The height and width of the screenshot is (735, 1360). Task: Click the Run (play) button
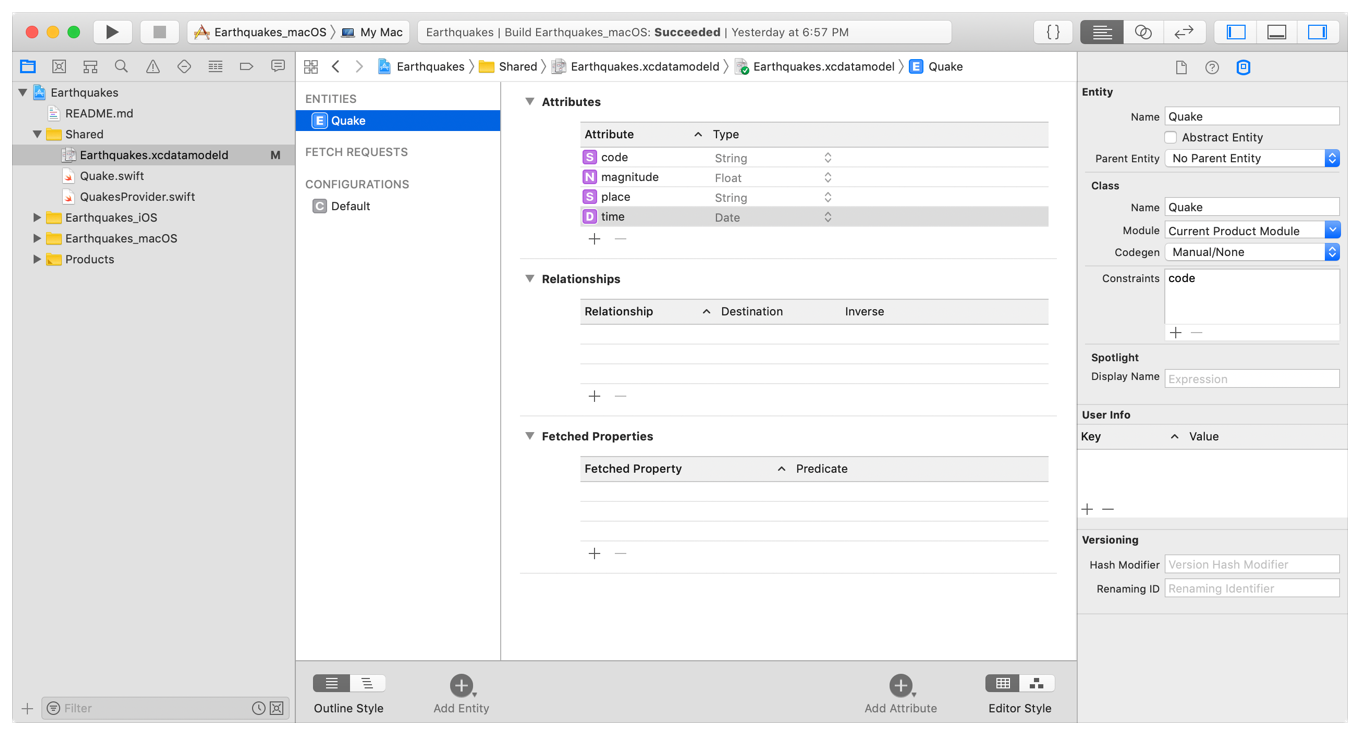[112, 32]
